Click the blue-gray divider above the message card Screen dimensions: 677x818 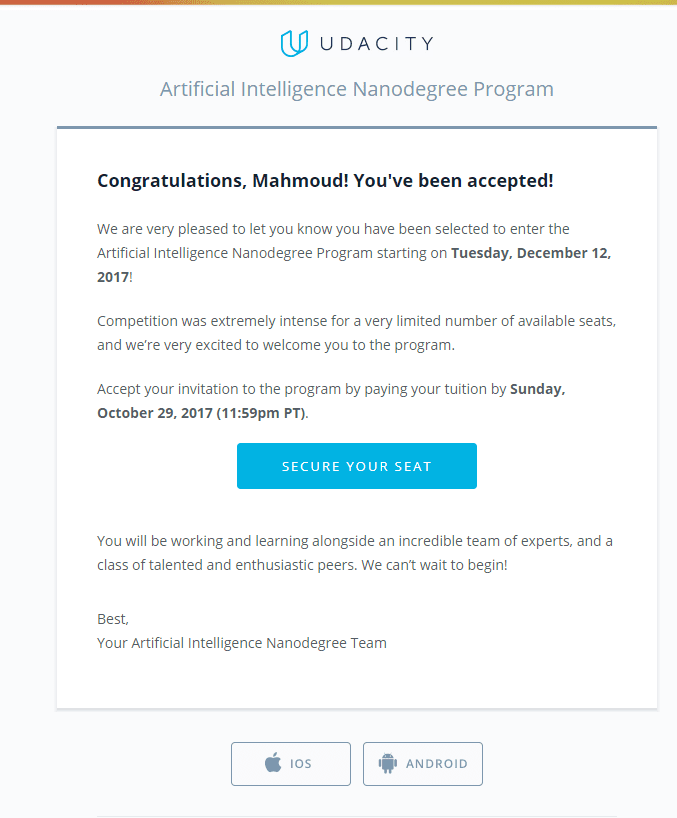click(357, 128)
